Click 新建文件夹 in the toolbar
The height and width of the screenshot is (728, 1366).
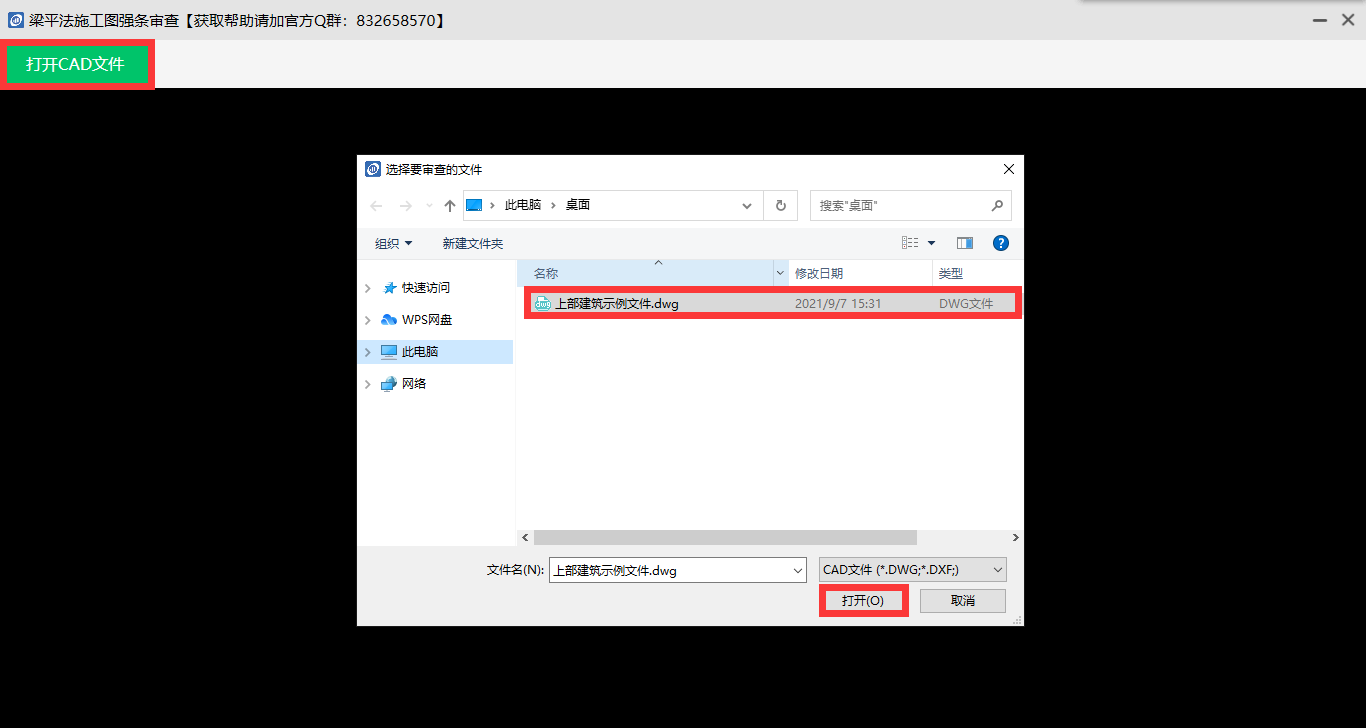pos(472,244)
